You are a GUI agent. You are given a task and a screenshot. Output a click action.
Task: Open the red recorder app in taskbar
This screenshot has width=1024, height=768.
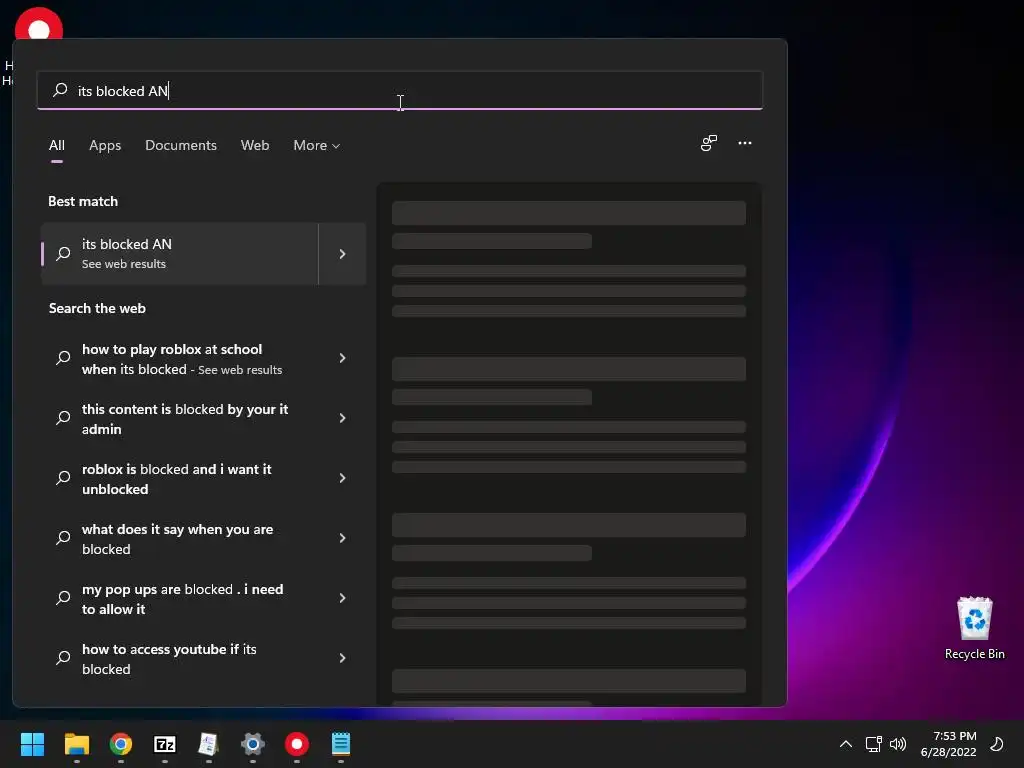296,744
